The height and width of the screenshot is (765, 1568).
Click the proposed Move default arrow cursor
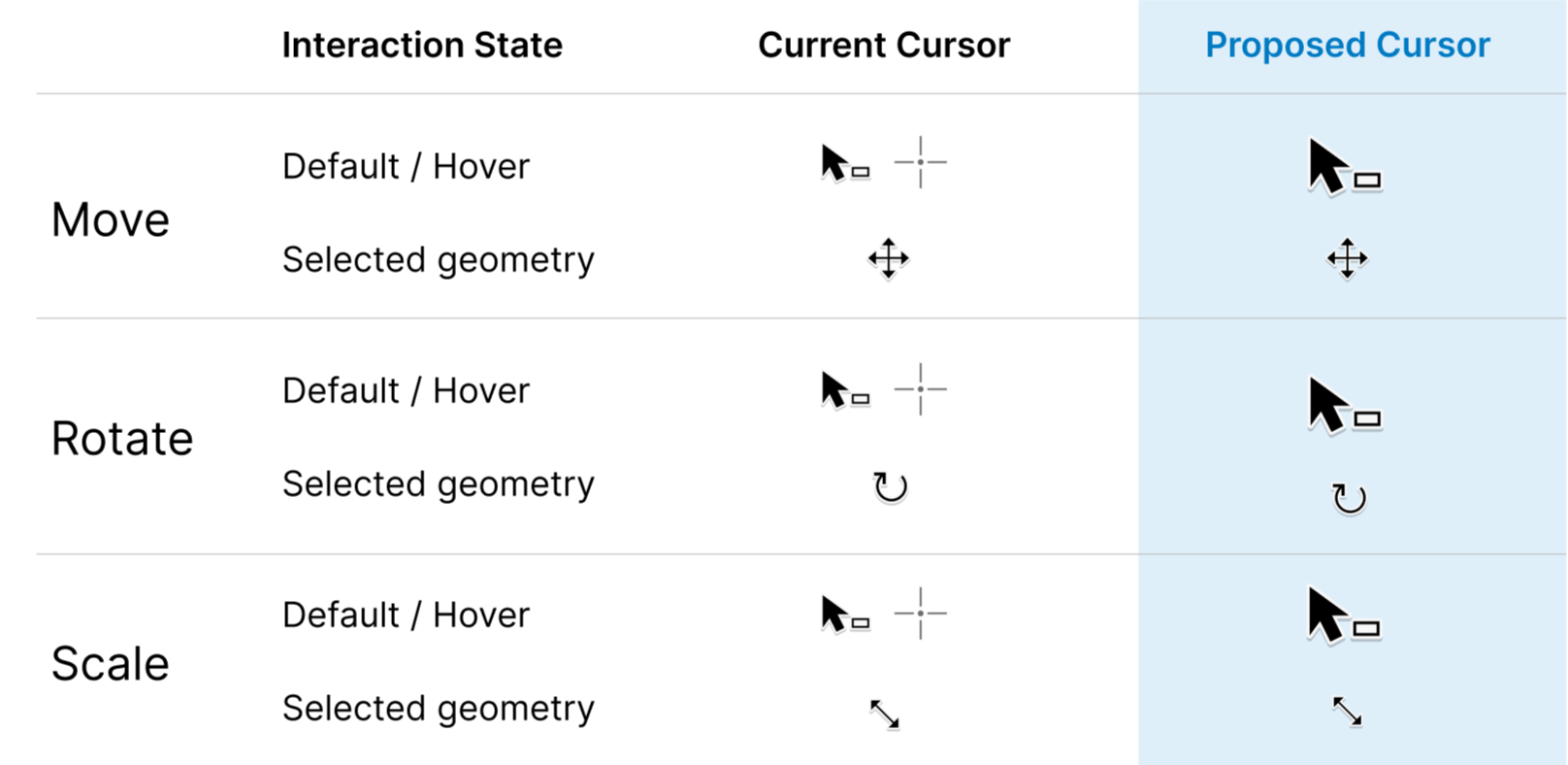tap(1345, 167)
